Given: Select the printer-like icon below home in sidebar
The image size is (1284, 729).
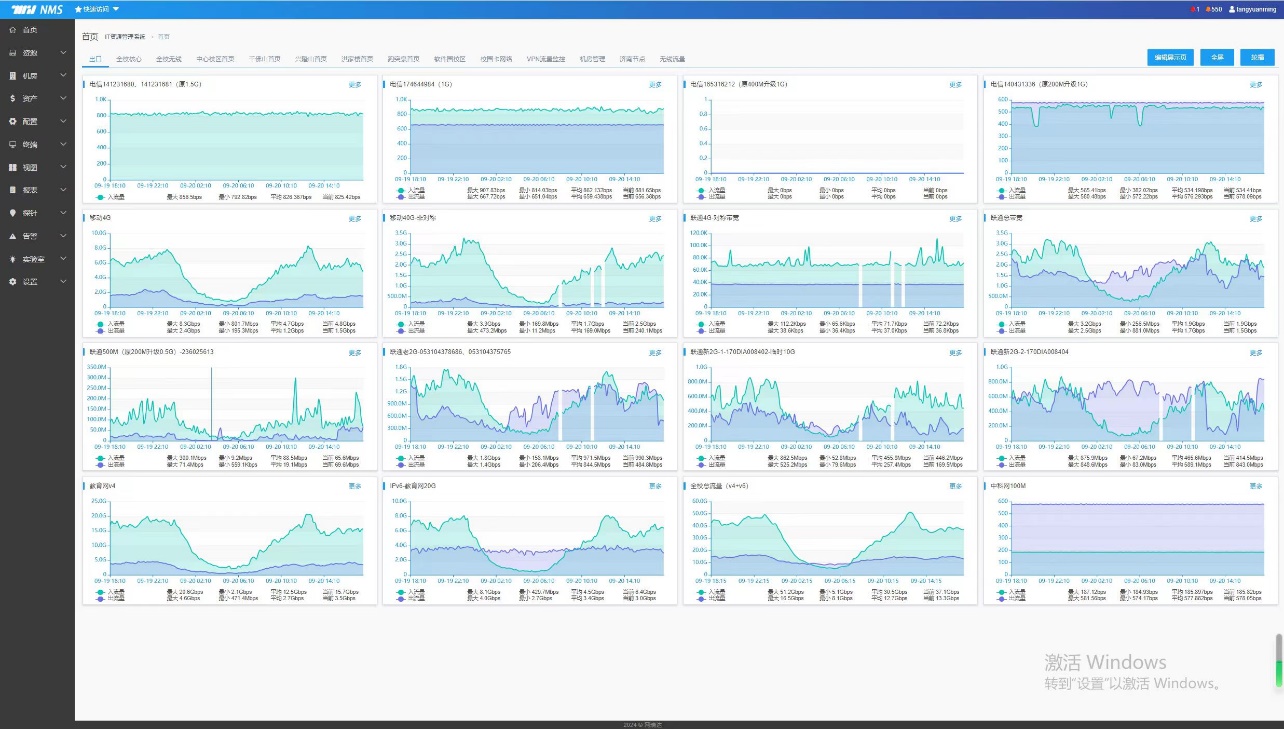Looking at the screenshot, I should (x=12, y=53).
